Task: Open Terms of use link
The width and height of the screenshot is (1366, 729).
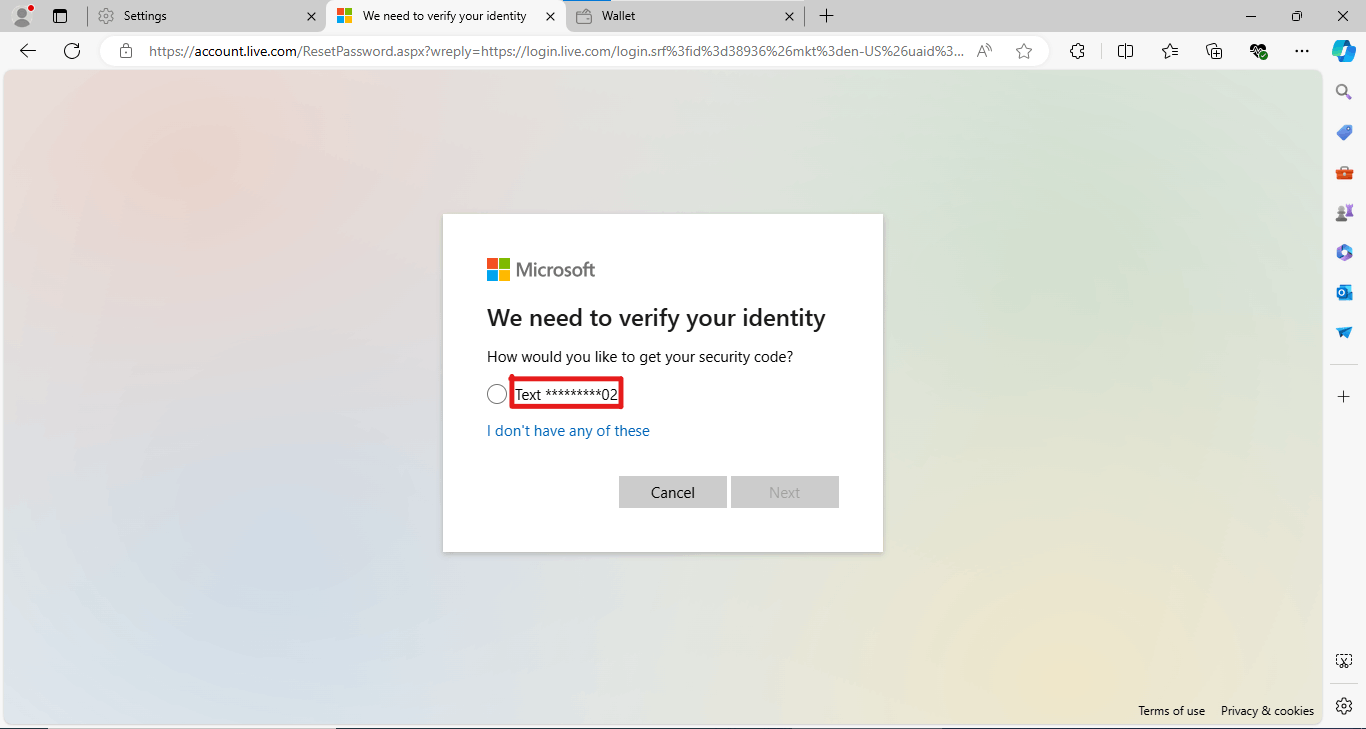Action: point(1171,711)
